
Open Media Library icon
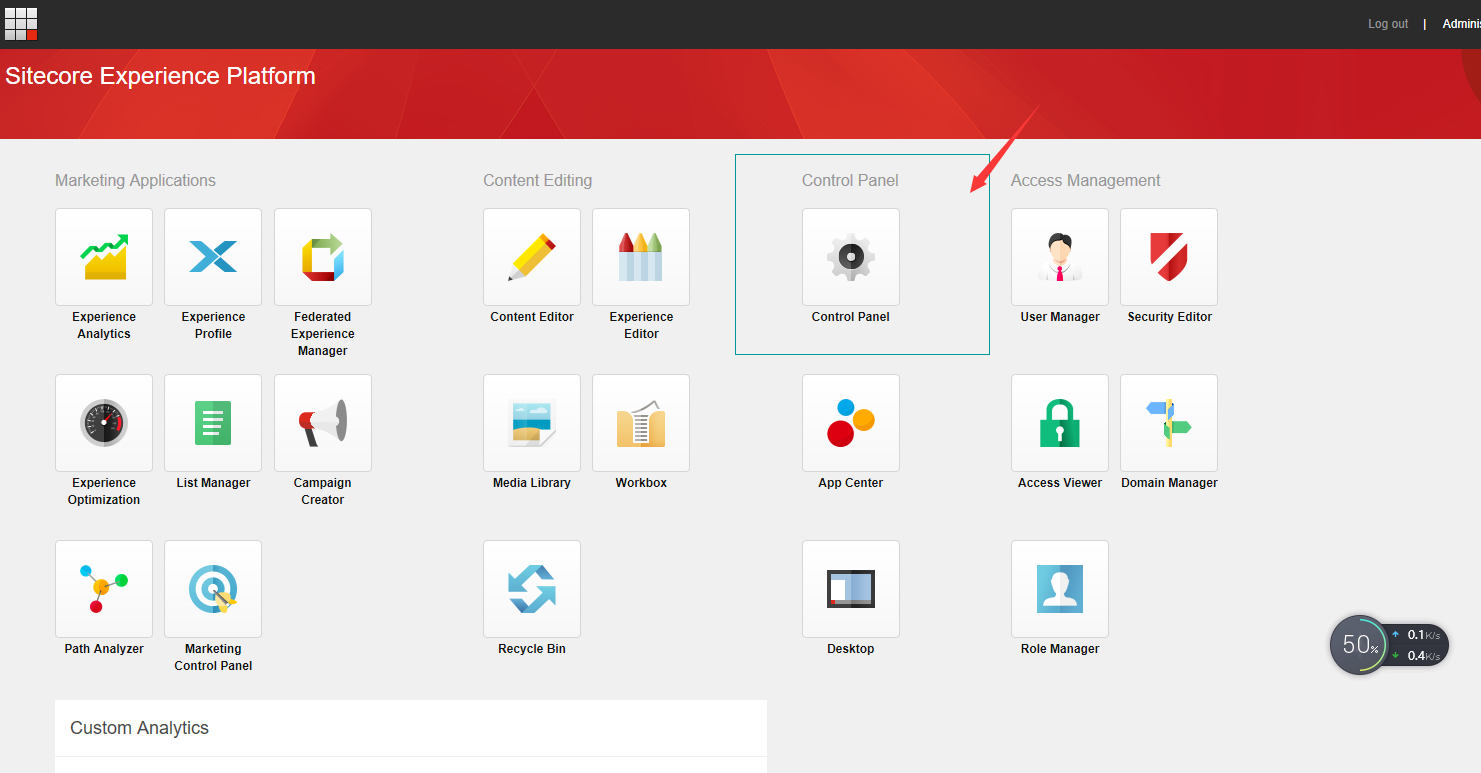[x=532, y=423]
